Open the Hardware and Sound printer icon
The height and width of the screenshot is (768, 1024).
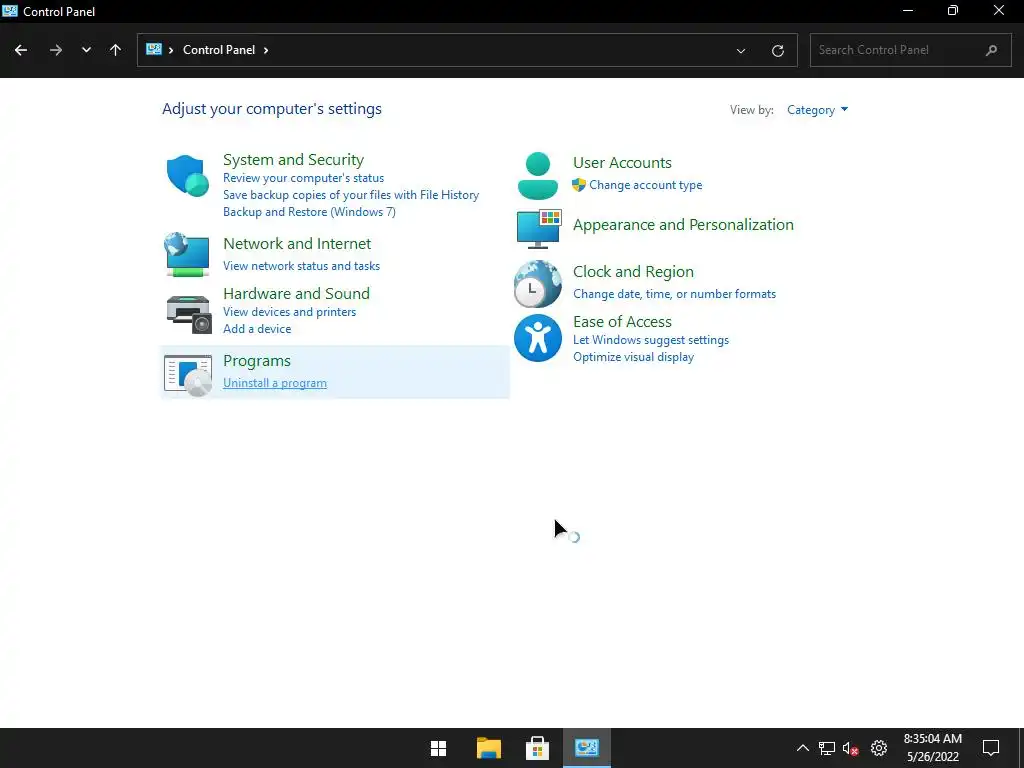[x=189, y=314]
